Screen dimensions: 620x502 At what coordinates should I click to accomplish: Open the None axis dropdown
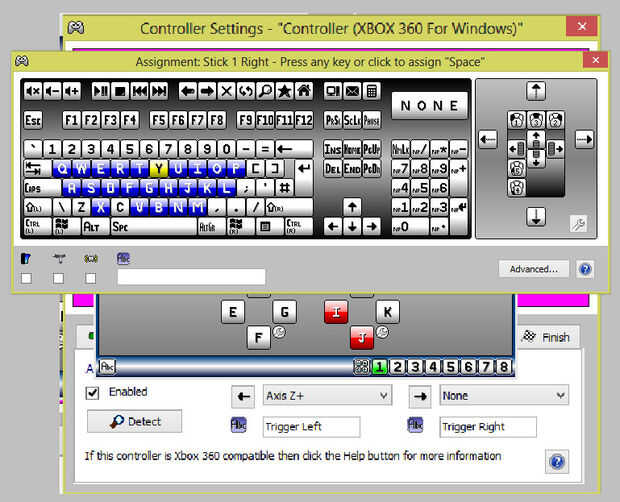(504, 396)
